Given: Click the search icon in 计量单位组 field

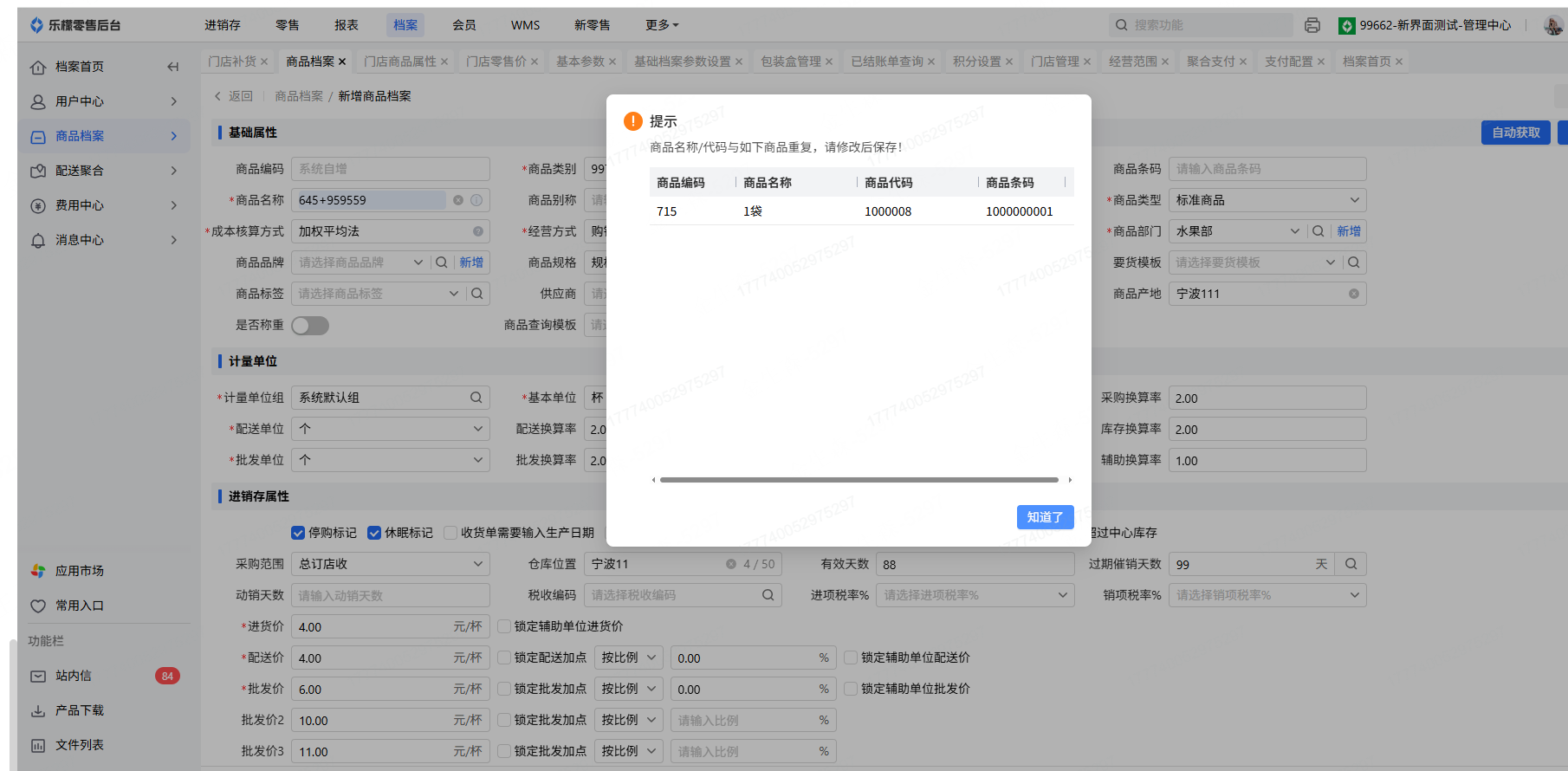Looking at the screenshot, I should [476, 398].
